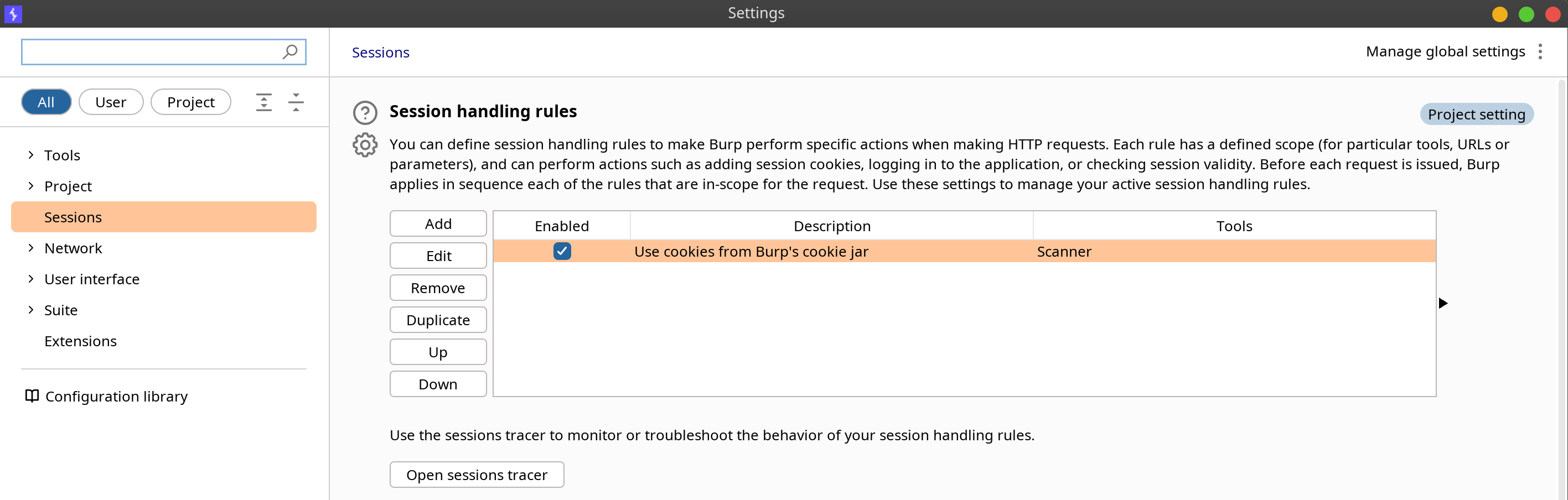Screen dimensions: 1568x500
Task: Open sessions tracer
Action: point(477,475)
